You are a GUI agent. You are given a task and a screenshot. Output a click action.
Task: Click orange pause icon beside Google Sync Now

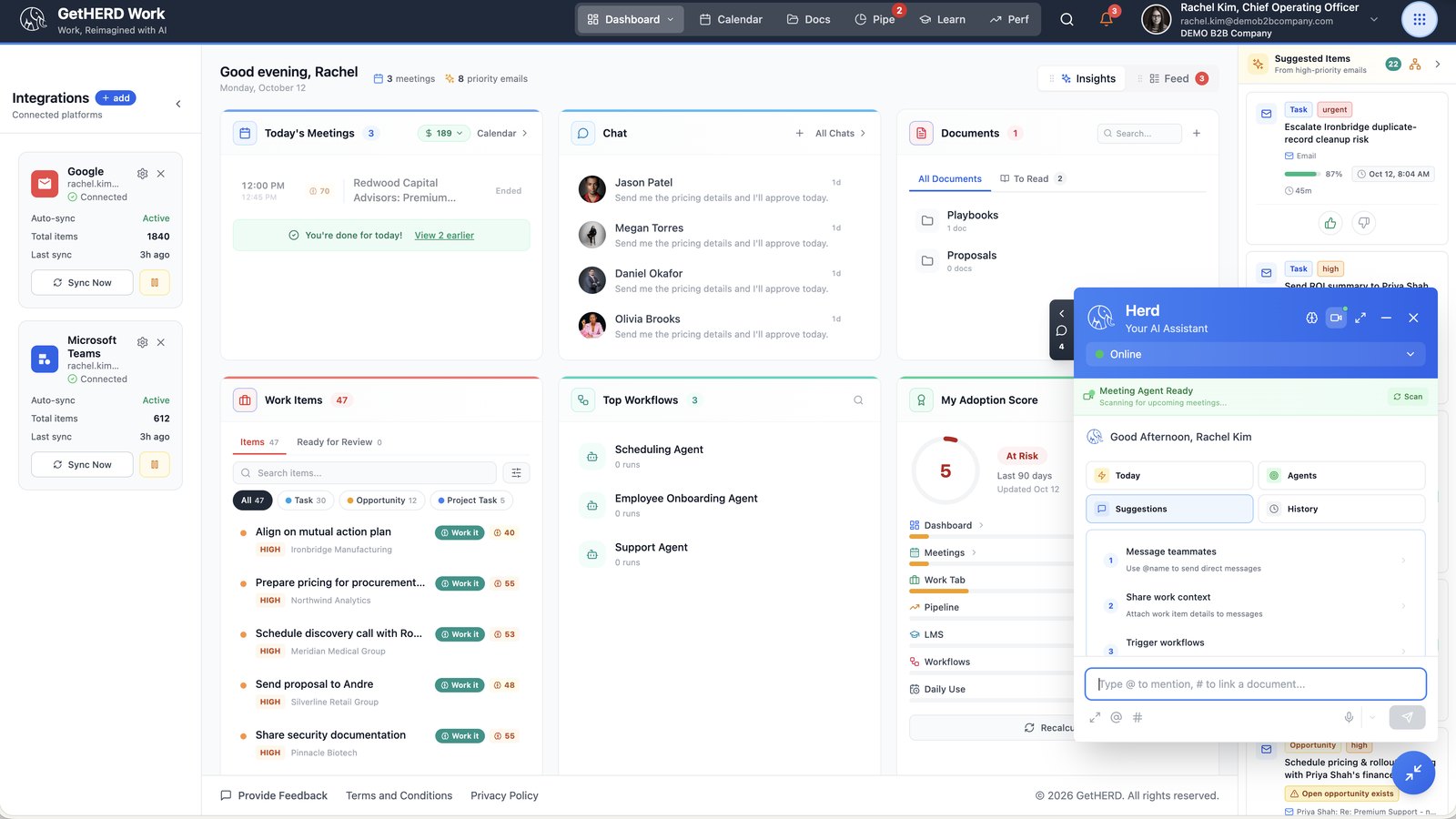coord(155,282)
